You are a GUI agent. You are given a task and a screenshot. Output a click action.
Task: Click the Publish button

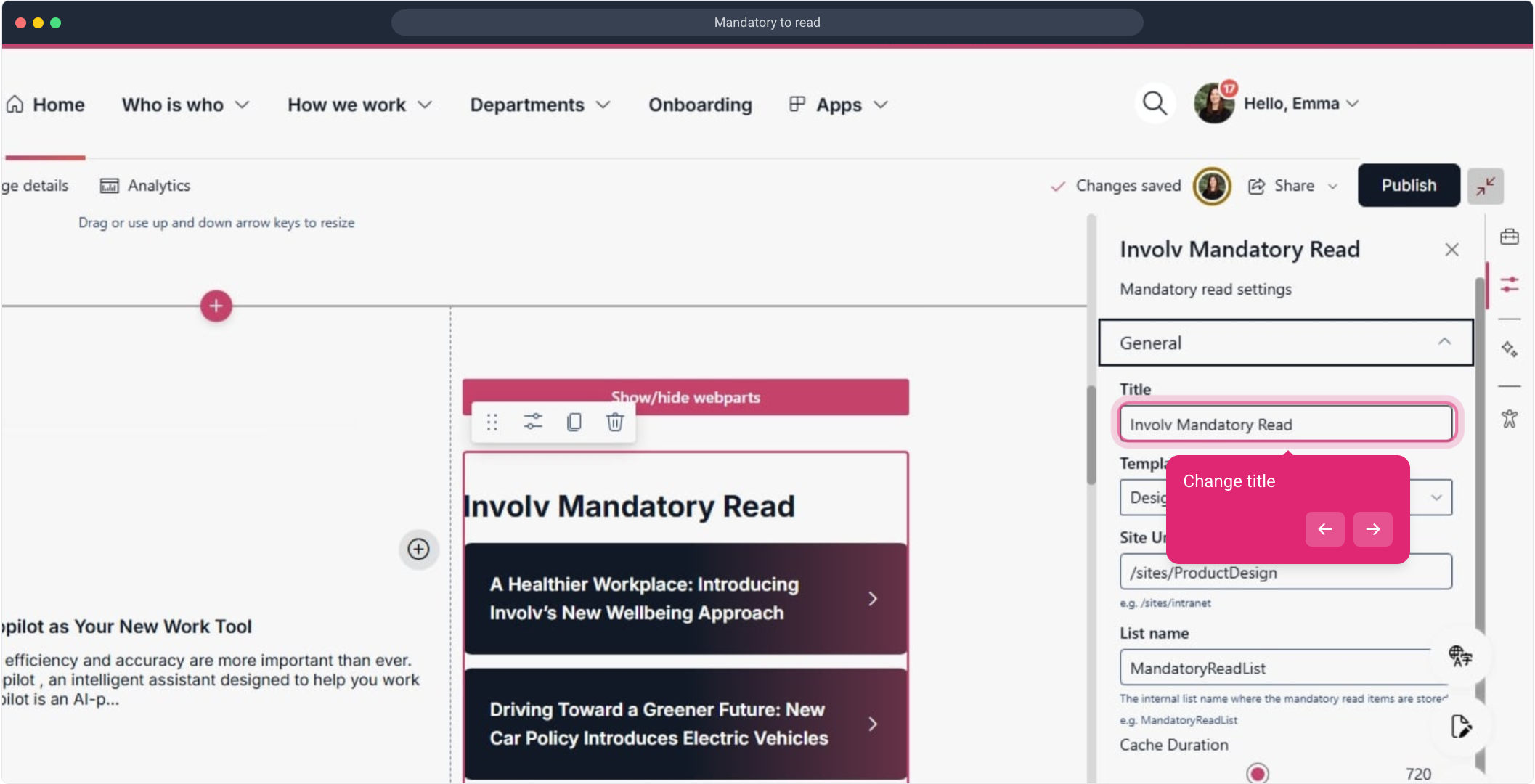[1408, 186]
